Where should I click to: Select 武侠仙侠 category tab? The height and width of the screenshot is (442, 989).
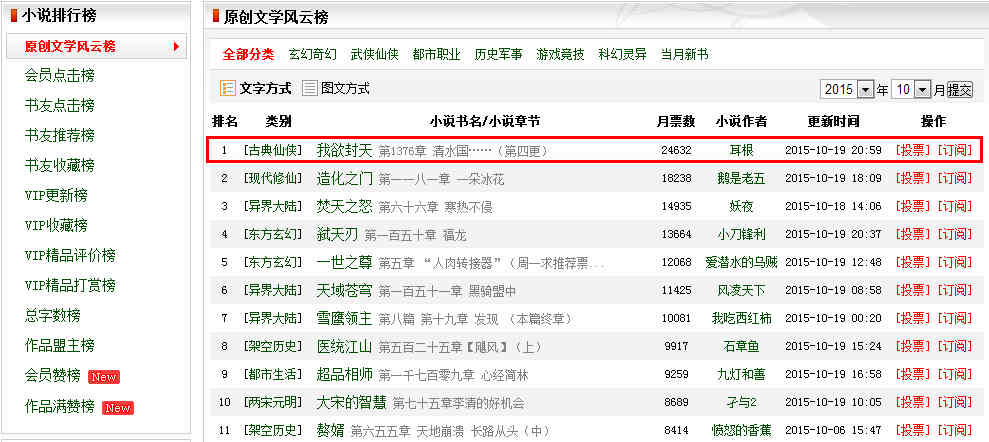[375, 55]
